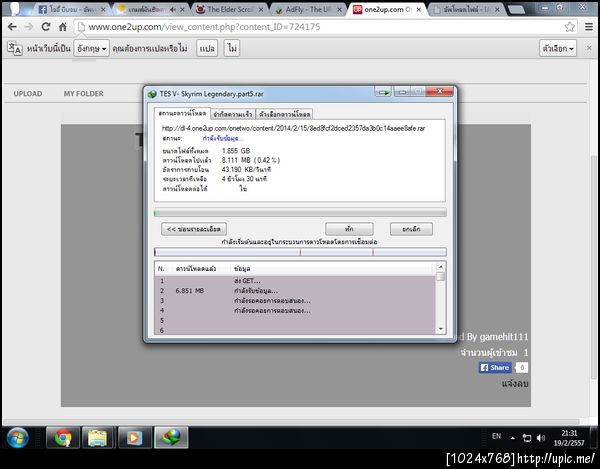This screenshot has width=600, height=469.
Task: Open the translation options dropdown on the right
Action: [x=558, y=48]
